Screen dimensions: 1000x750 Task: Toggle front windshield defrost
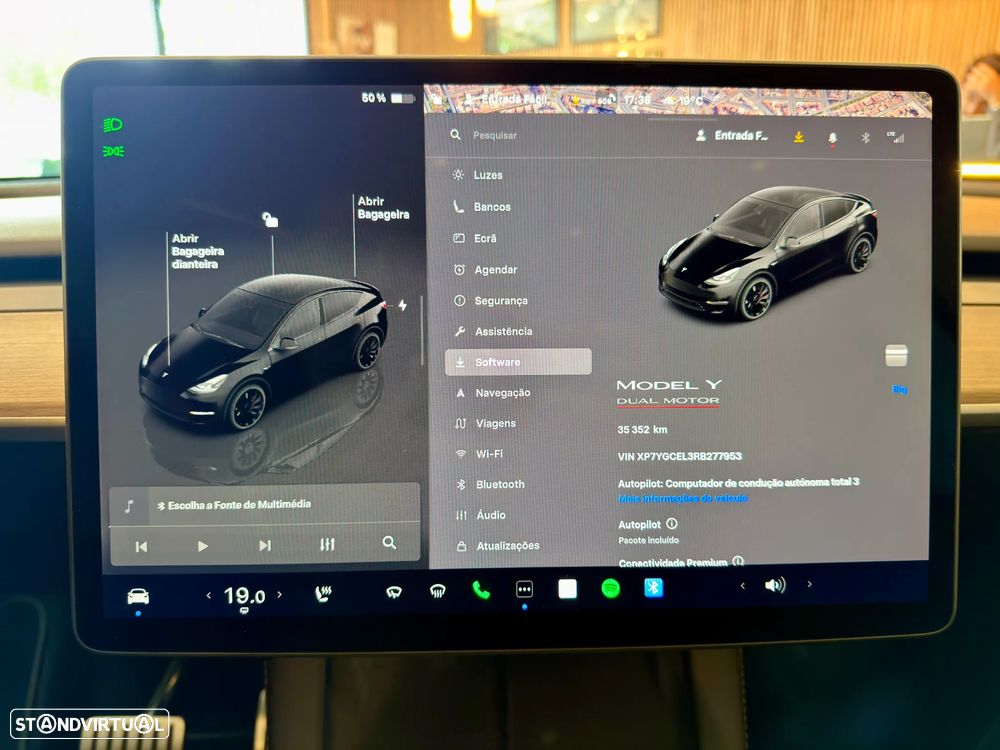click(x=393, y=593)
